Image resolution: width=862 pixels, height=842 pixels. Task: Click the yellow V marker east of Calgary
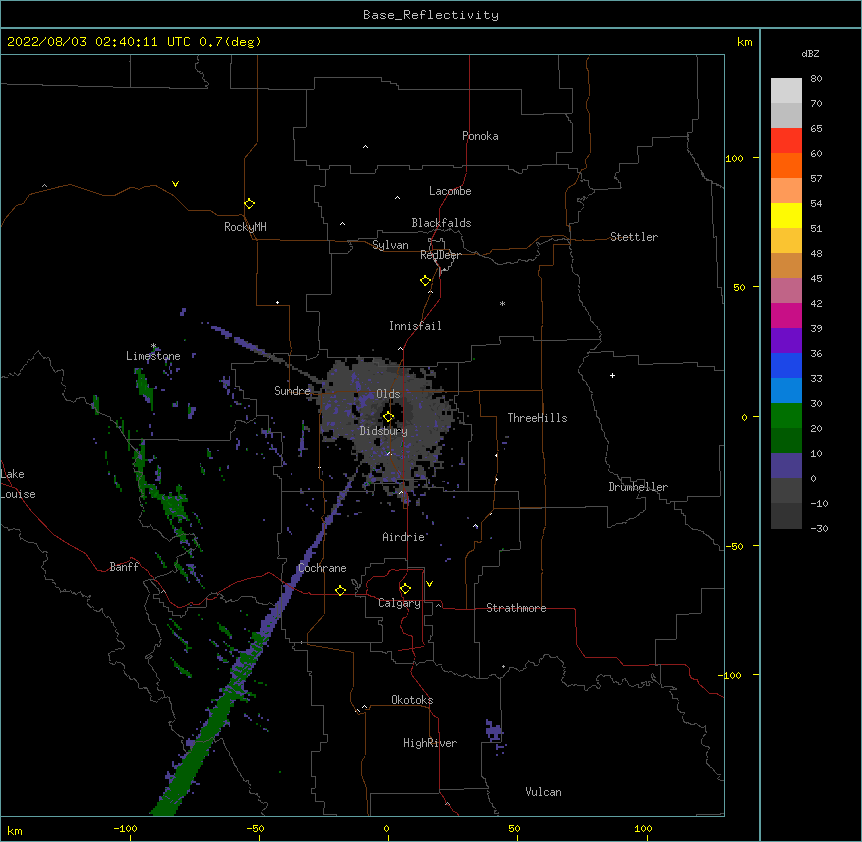pos(429,584)
